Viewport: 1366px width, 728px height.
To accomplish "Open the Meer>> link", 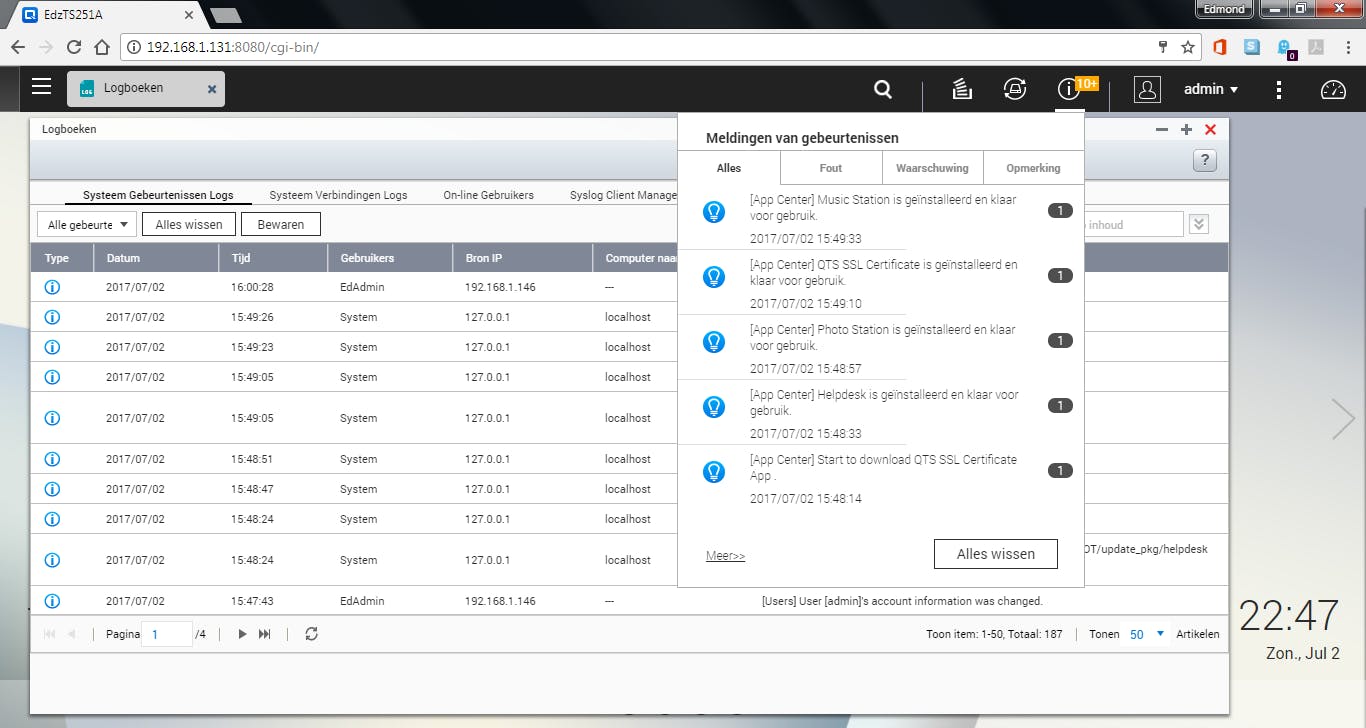I will (726, 556).
